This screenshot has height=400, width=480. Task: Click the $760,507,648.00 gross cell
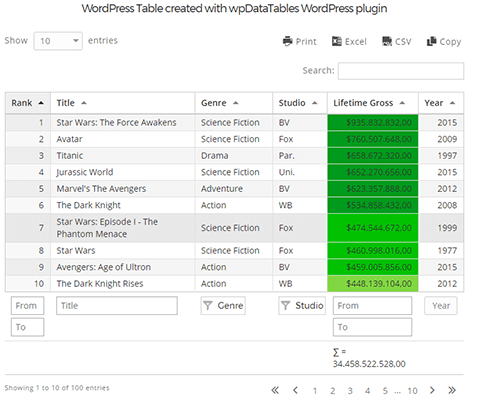point(373,139)
